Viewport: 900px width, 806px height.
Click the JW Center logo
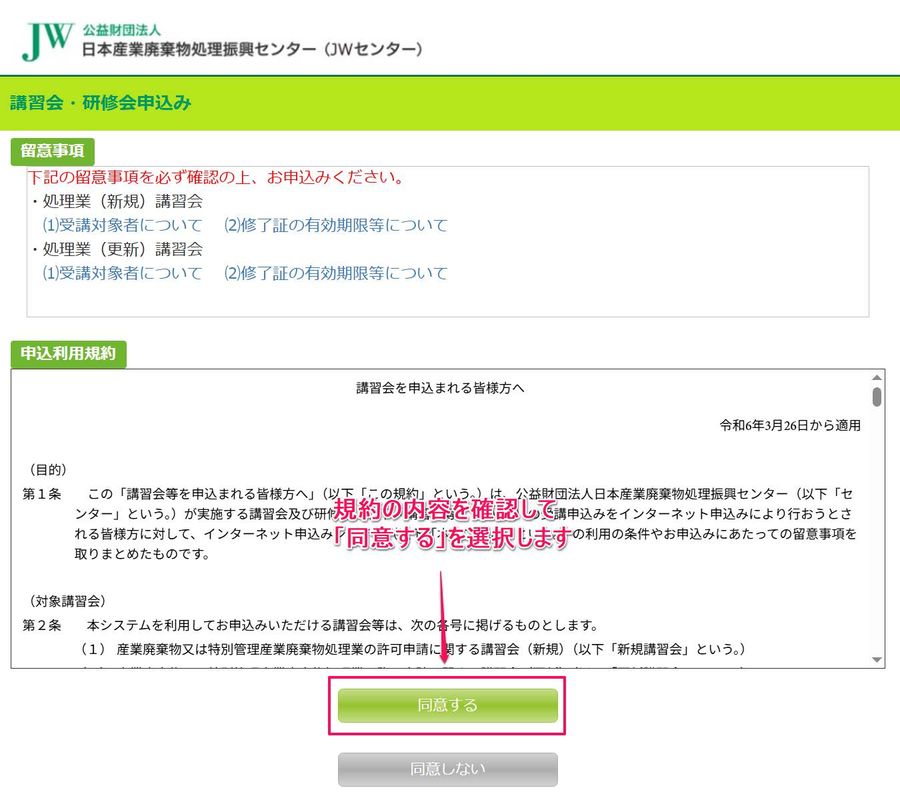(48, 41)
